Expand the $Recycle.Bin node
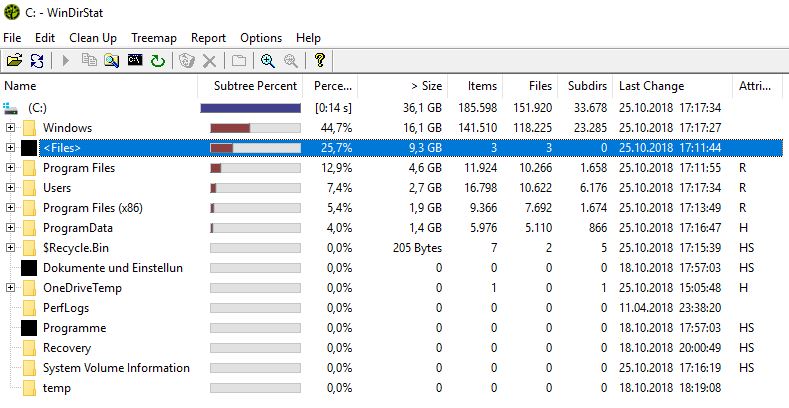This screenshot has height=408, width=789. tap(11, 248)
